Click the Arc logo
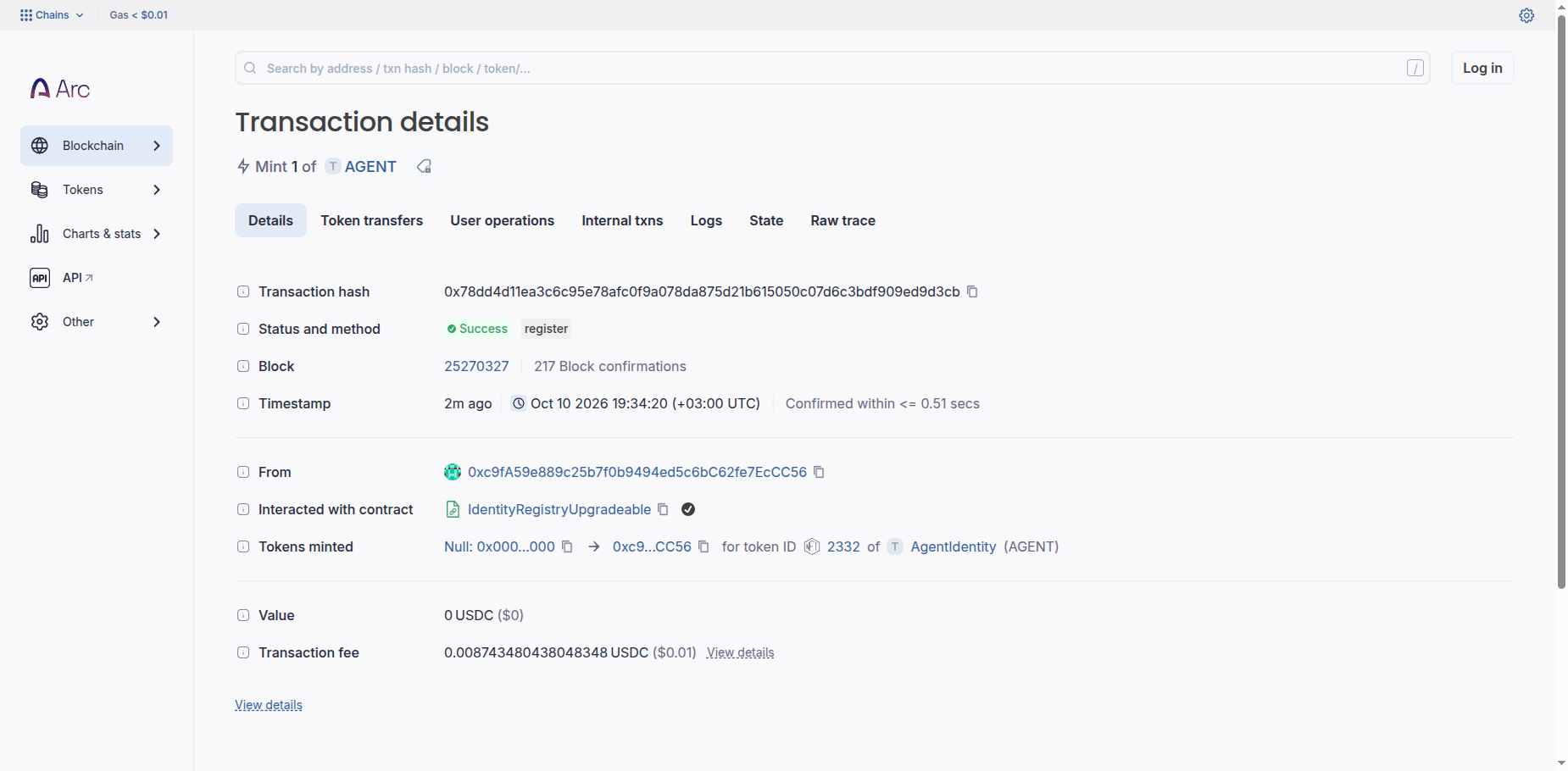Viewport: 1568px width, 771px height. (60, 89)
